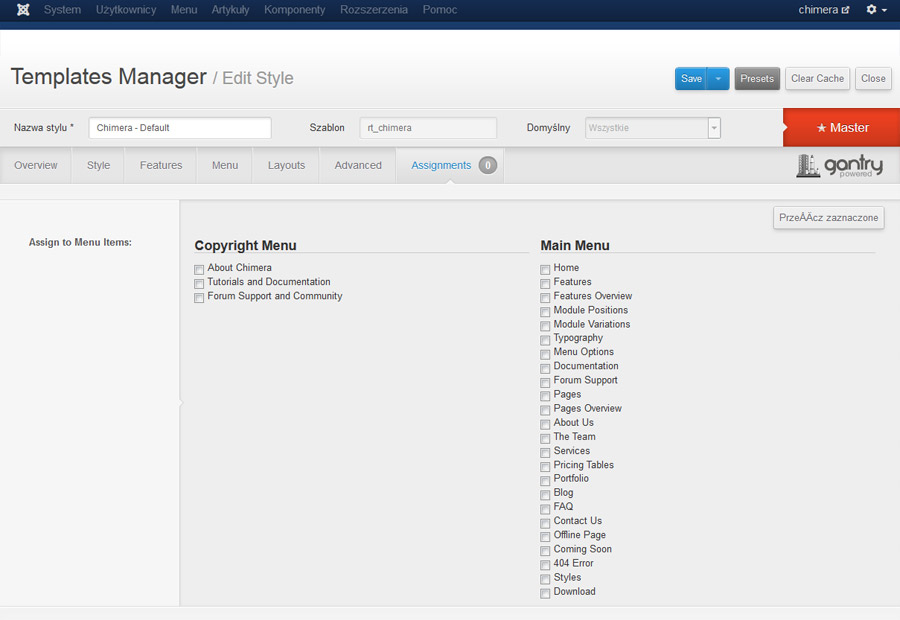The width and height of the screenshot is (900, 620).
Task: Select the Pages Overview checkbox
Action: (x=545, y=410)
